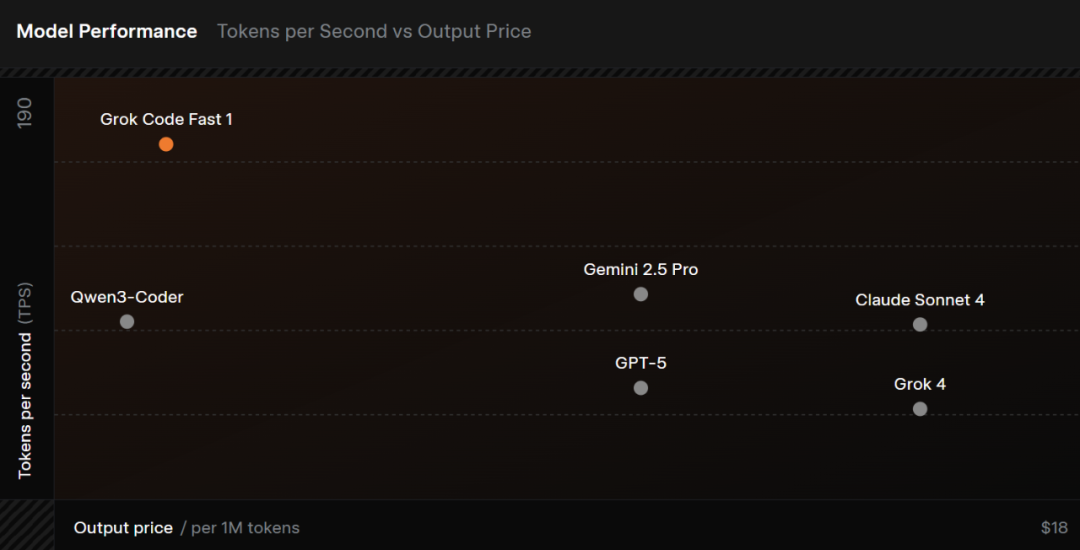Click the Gemini 2.5 Pro label

641,270
